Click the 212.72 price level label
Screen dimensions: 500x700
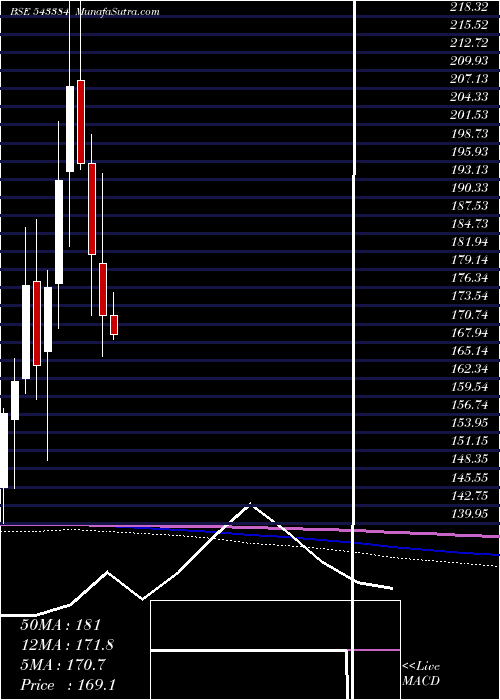(x=469, y=43)
